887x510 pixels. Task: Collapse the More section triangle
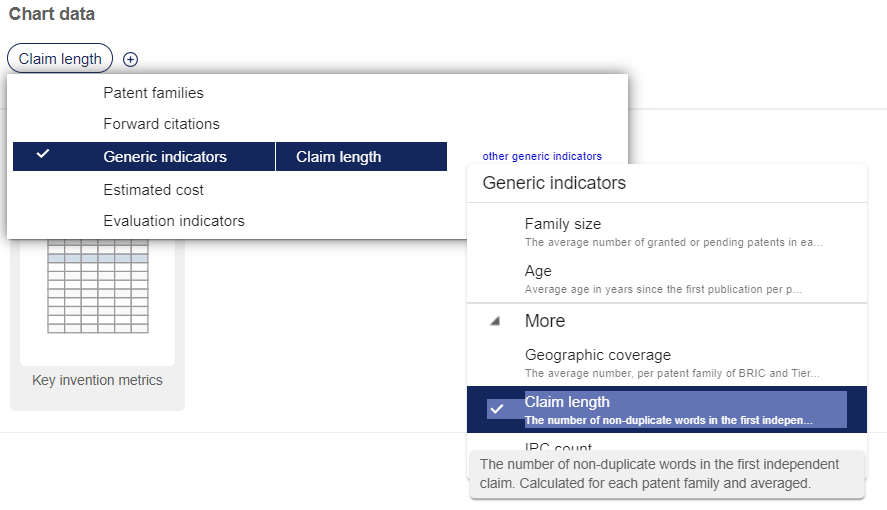495,322
